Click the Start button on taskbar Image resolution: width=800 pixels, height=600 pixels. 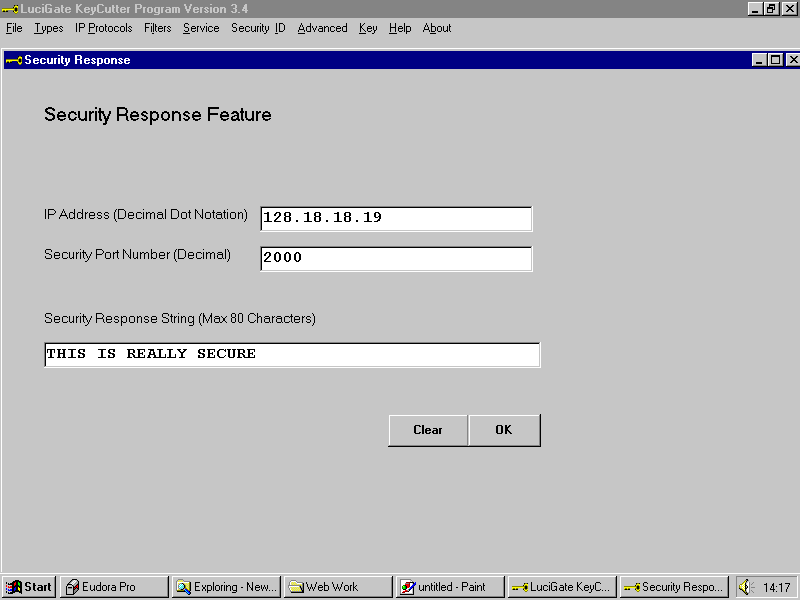coord(29,587)
